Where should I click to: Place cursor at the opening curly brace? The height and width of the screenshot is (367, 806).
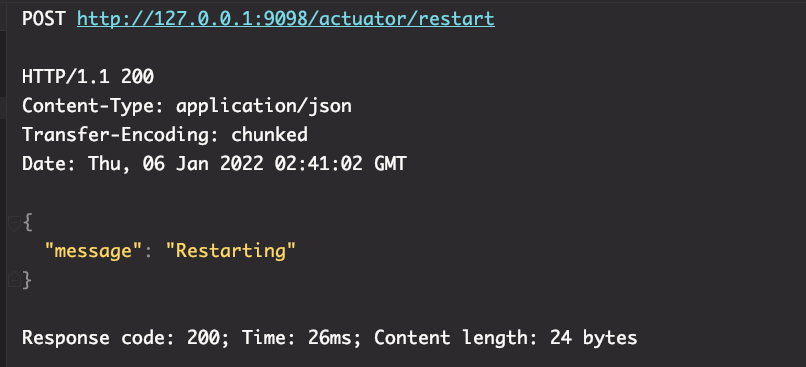pyautogui.click(x=27, y=223)
